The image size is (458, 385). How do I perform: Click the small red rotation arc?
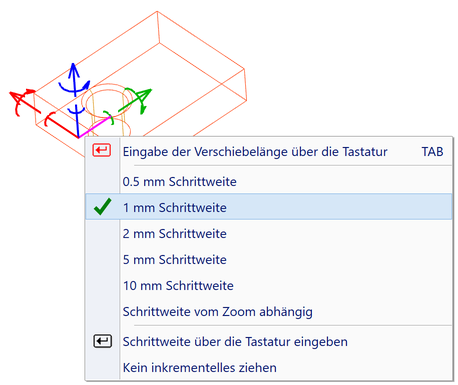[x=49, y=119]
